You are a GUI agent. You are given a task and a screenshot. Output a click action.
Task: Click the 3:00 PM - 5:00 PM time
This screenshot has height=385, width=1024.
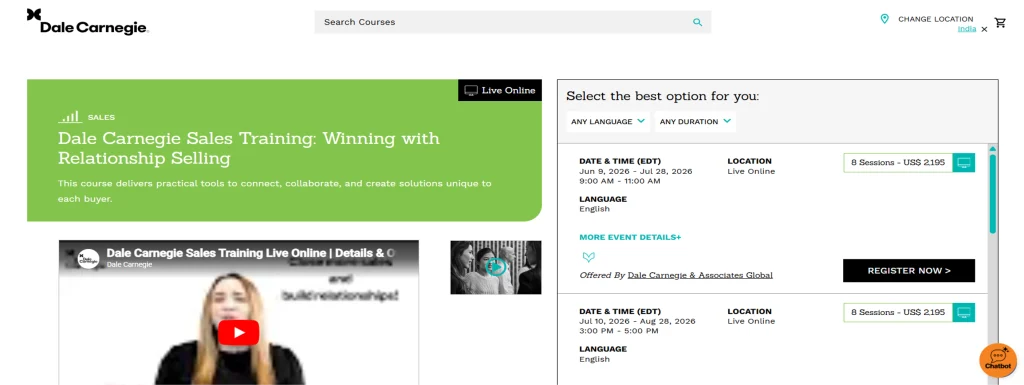[x=618, y=331]
